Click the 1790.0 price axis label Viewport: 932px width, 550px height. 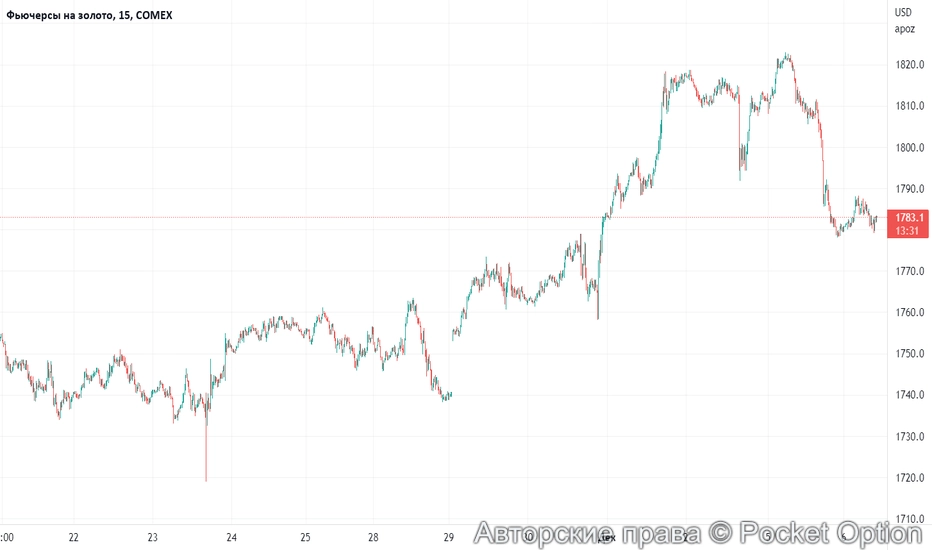(x=909, y=189)
